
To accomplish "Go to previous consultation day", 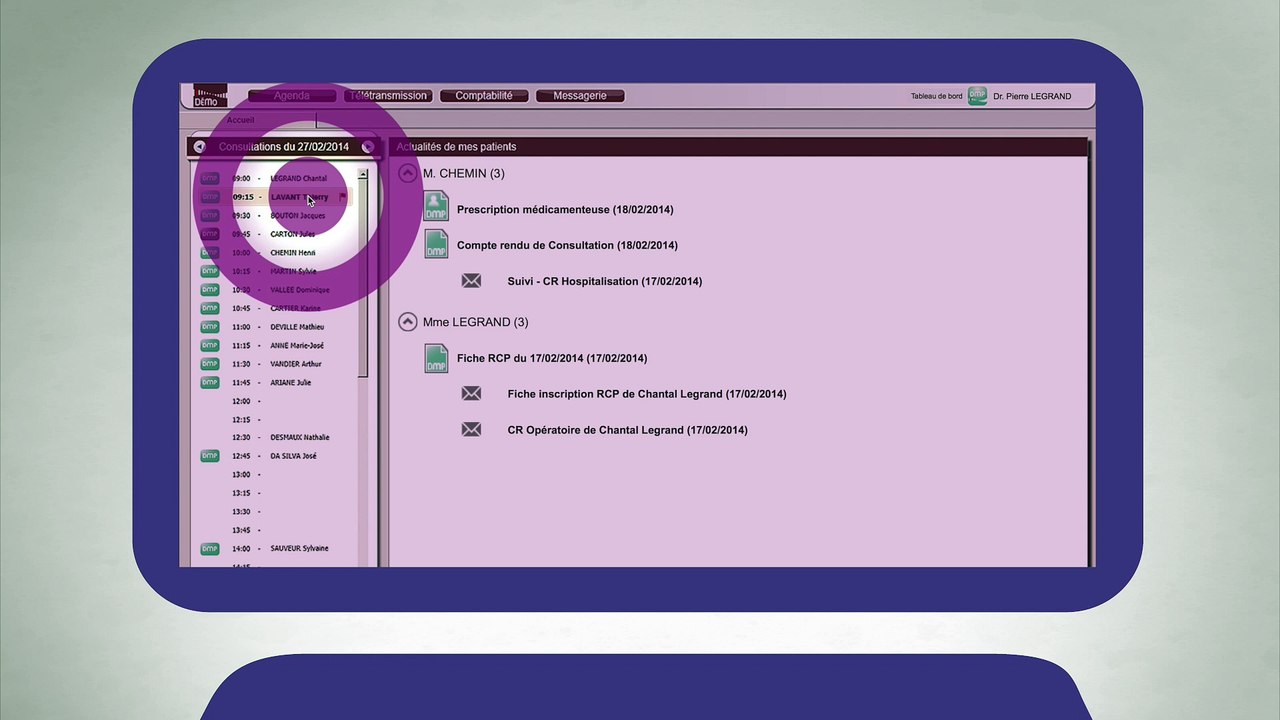I will (x=199, y=147).
